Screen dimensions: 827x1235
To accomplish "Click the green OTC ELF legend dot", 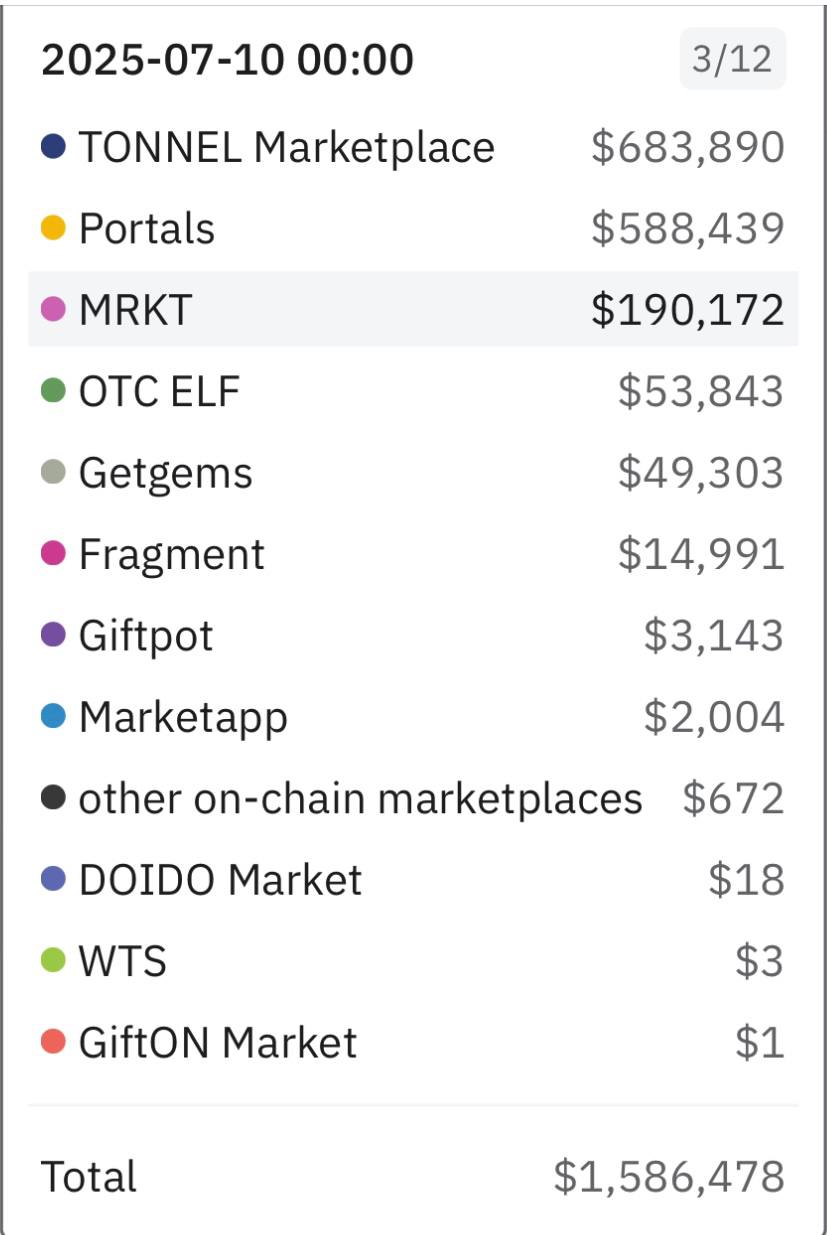I will tap(53, 390).
